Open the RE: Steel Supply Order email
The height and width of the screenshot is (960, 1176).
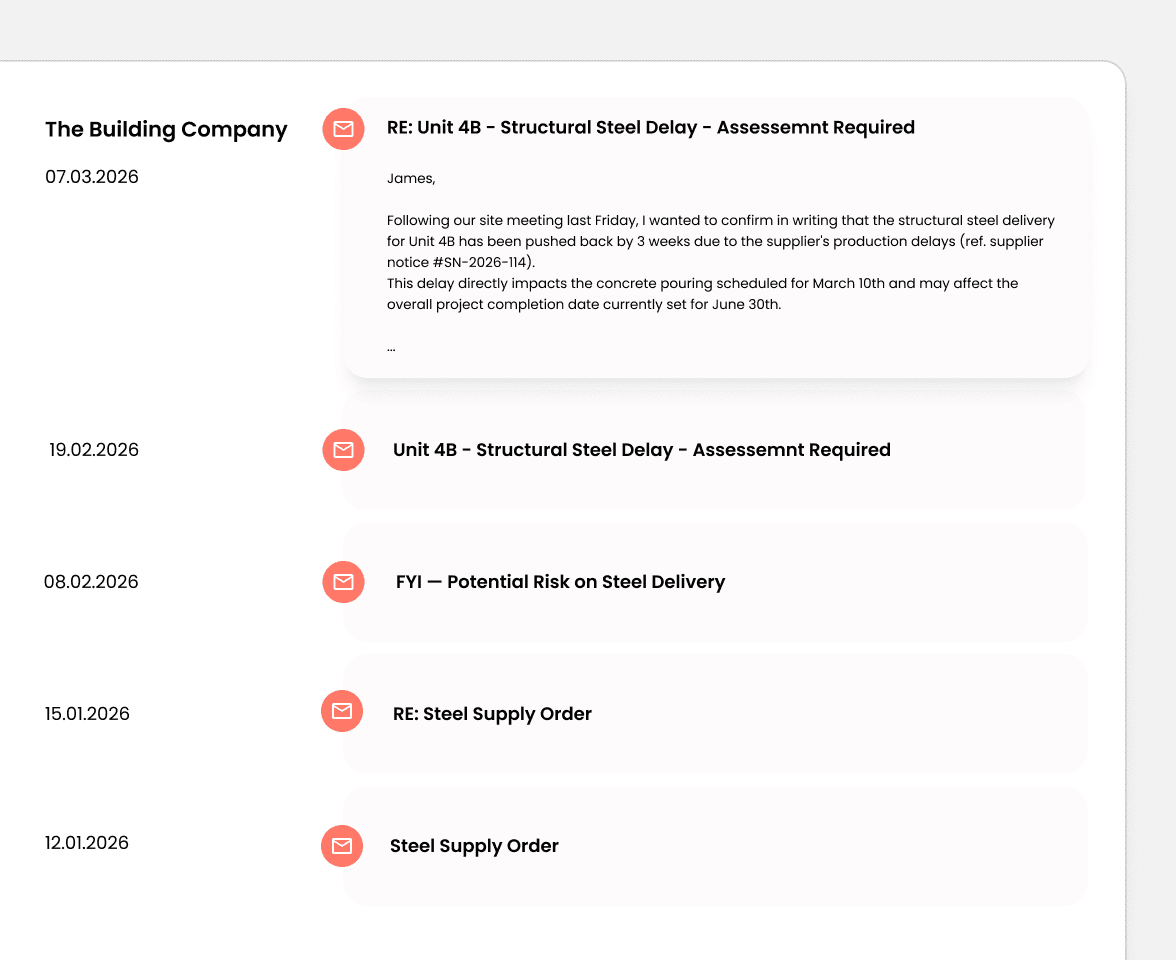pyautogui.click(x=491, y=713)
